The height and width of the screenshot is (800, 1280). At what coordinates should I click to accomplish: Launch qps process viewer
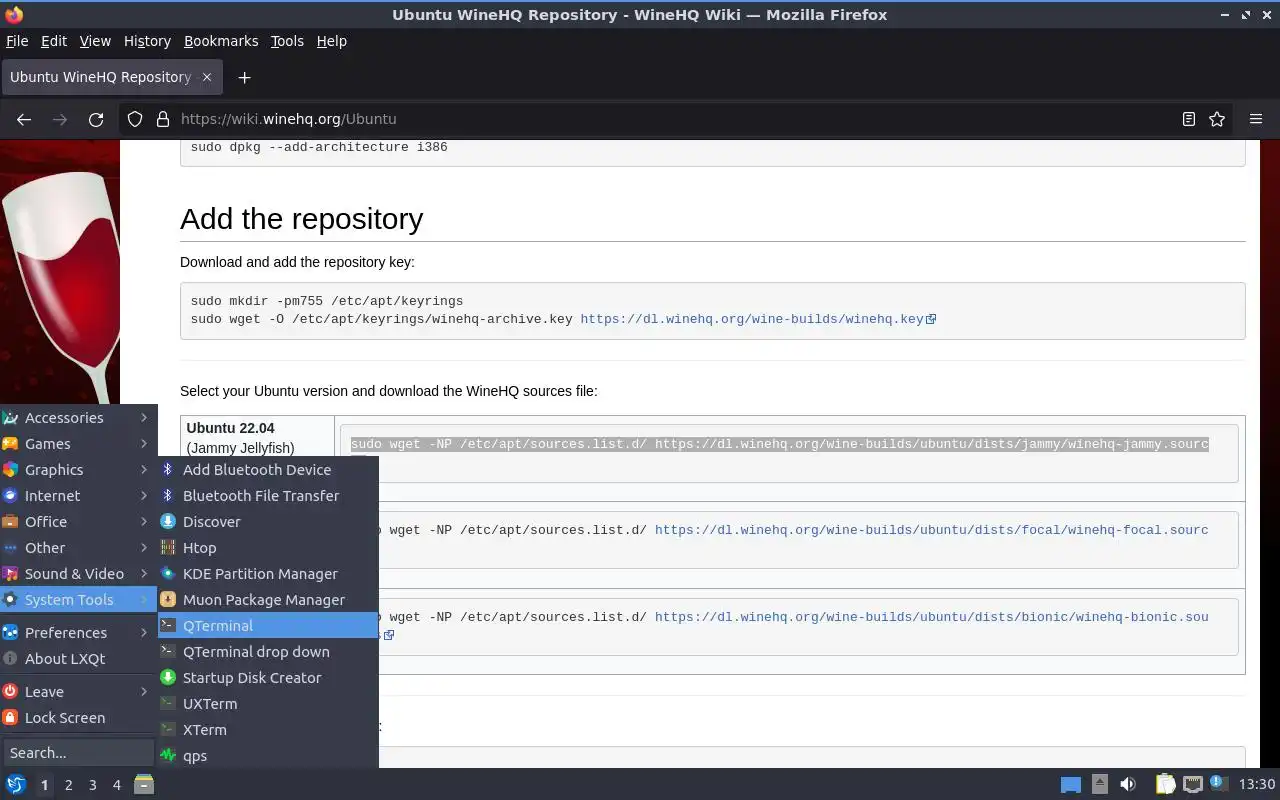click(x=268, y=756)
